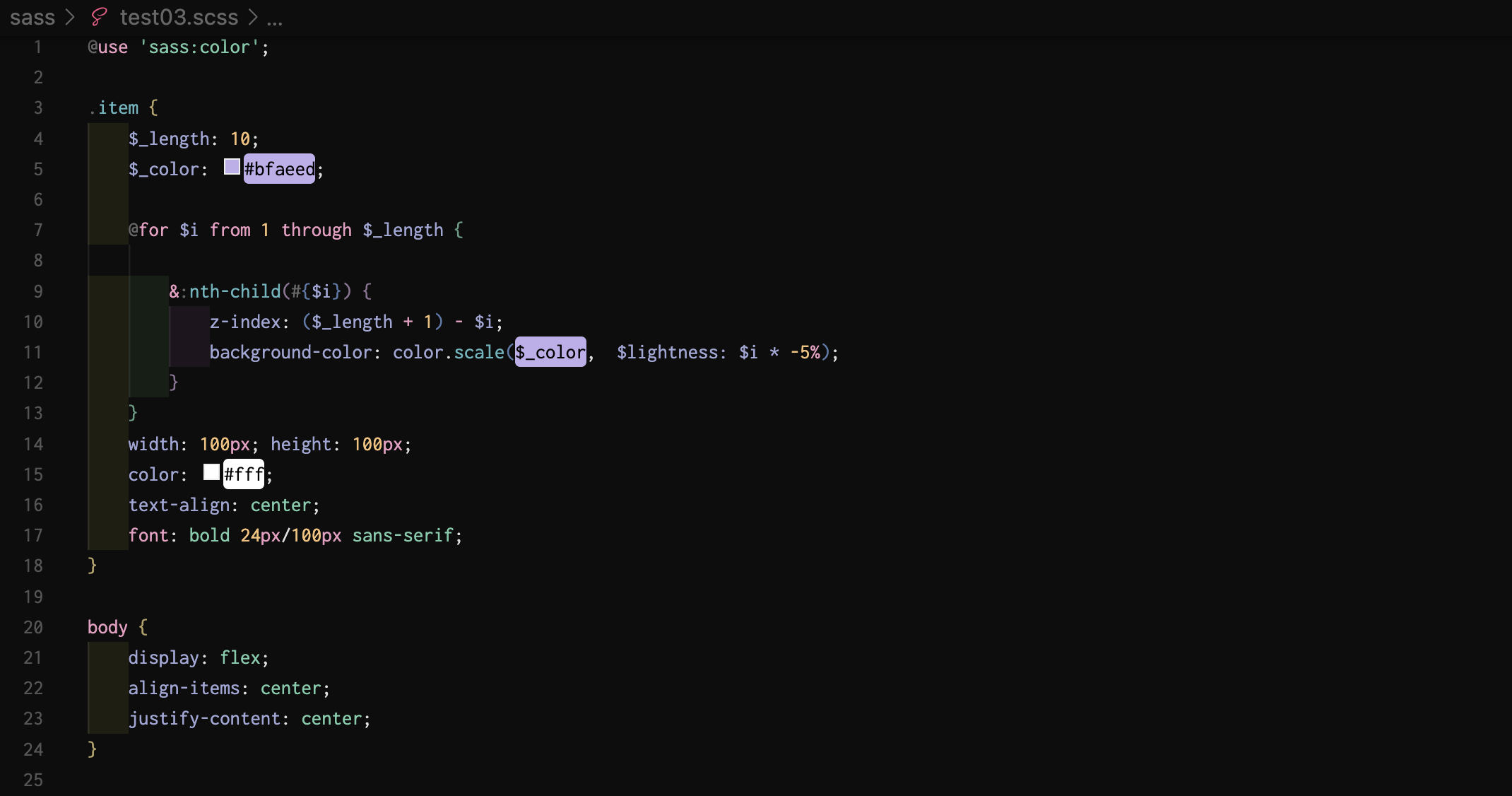Click line number 11 in gutter
The width and height of the screenshot is (1512, 796).
[x=33, y=352]
